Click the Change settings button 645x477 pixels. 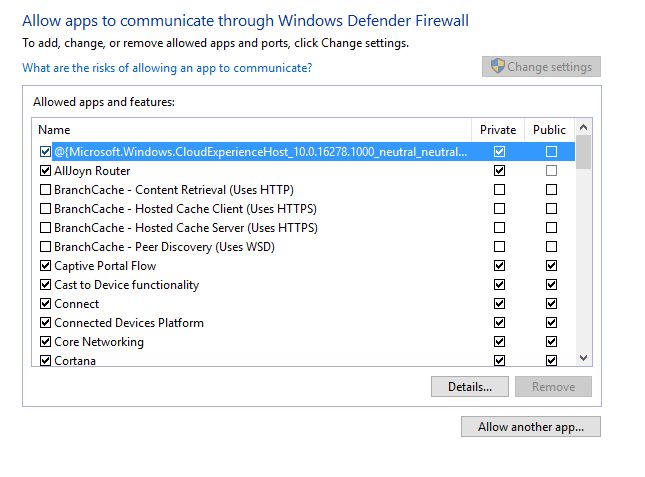[541, 67]
